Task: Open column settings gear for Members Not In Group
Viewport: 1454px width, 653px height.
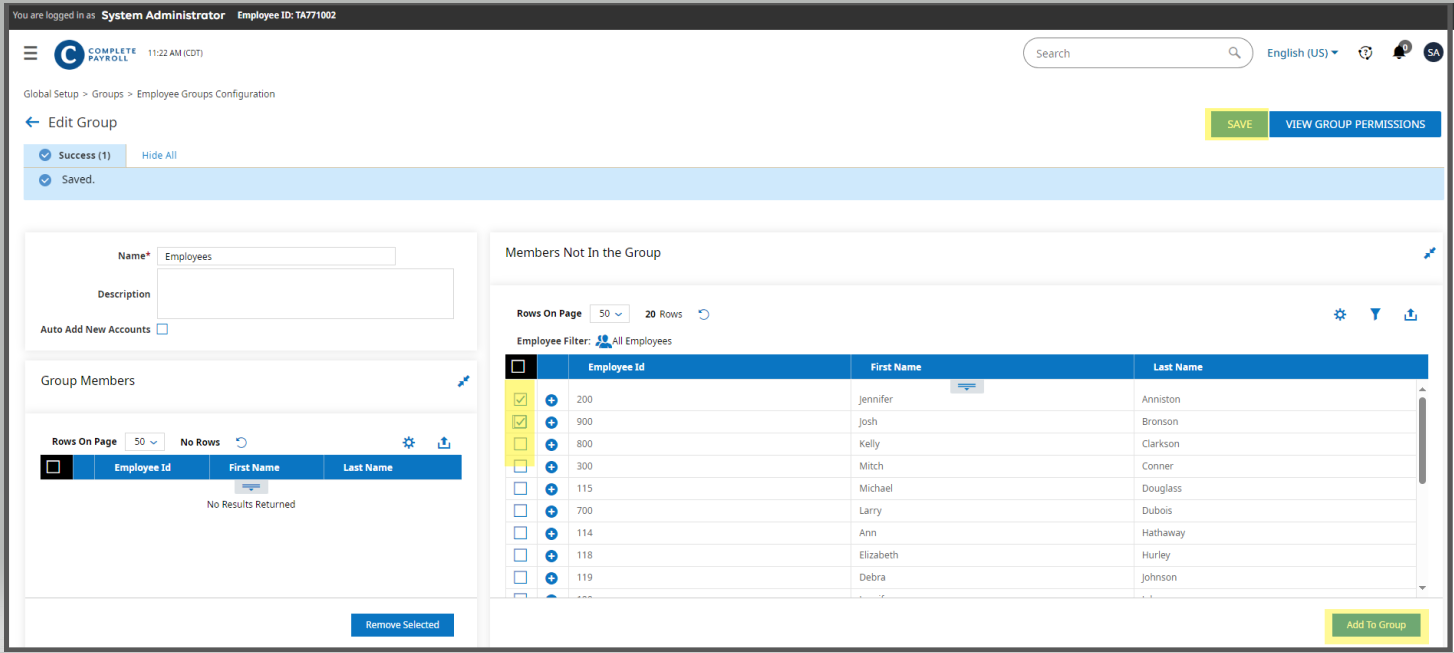Action: point(1340,314)
